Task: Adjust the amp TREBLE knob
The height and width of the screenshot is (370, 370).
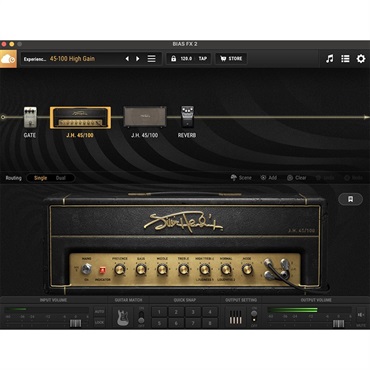Action: pyautogui.click(x=184, y=269)
